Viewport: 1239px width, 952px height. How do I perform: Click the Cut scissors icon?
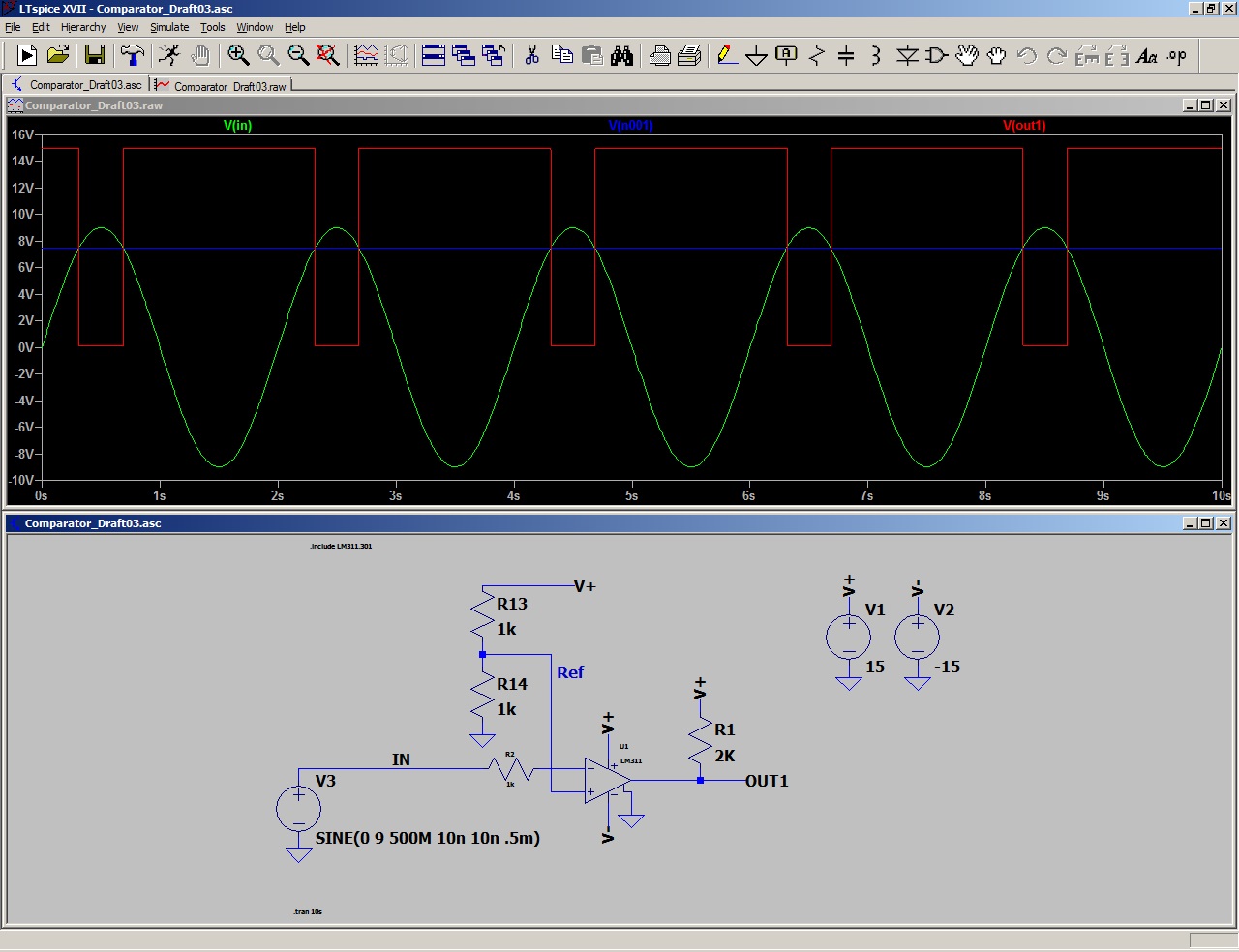coord(531,55)
